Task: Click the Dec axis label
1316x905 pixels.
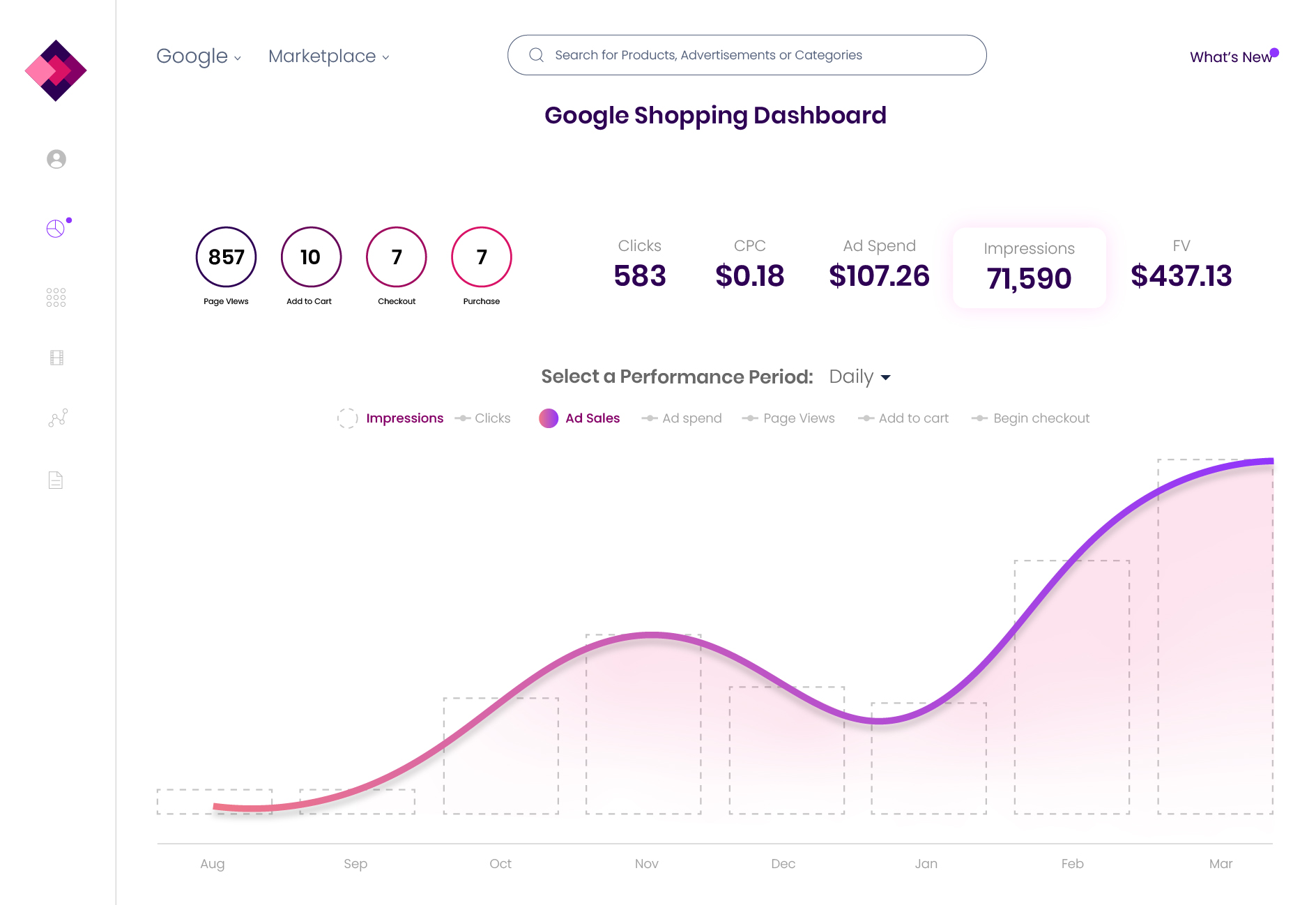Action: point(783,863)
